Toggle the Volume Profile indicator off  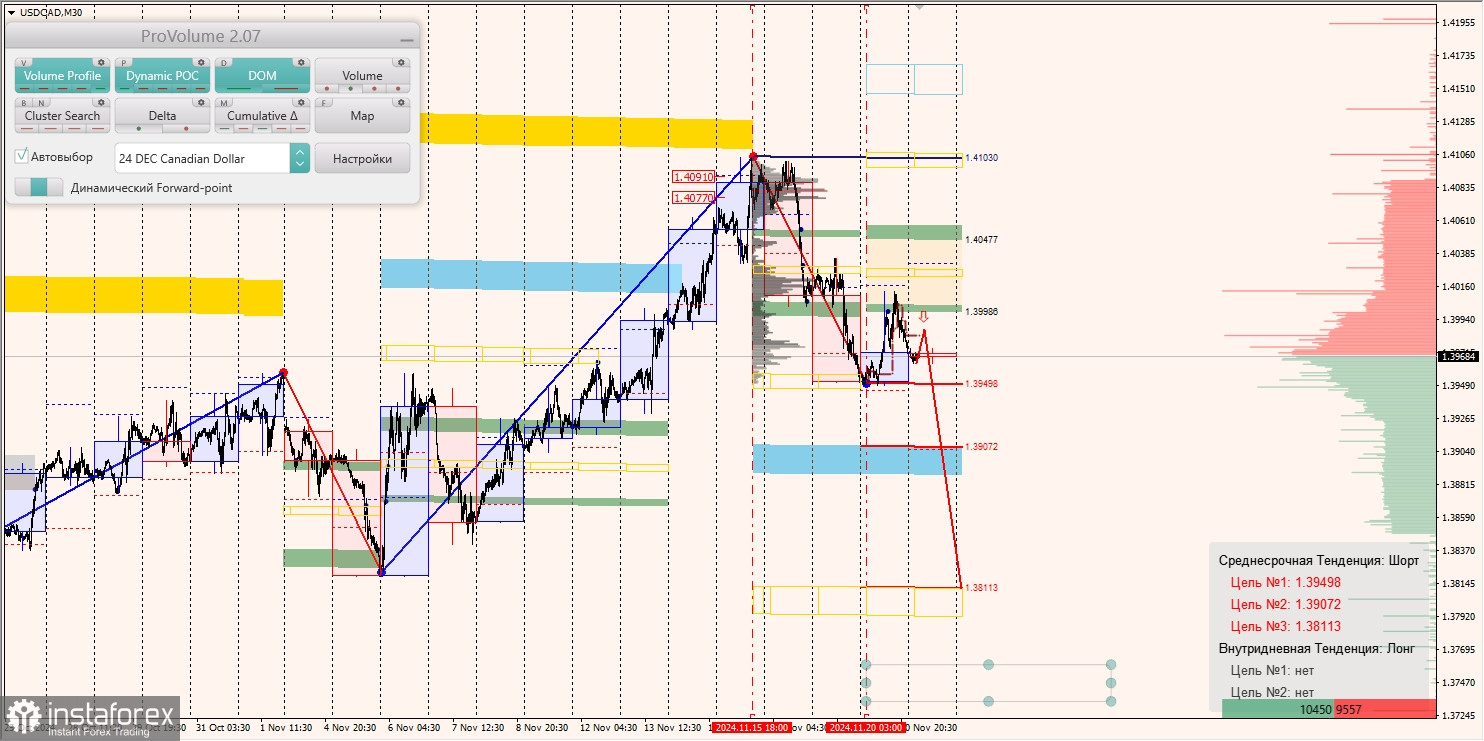point(63,75)
